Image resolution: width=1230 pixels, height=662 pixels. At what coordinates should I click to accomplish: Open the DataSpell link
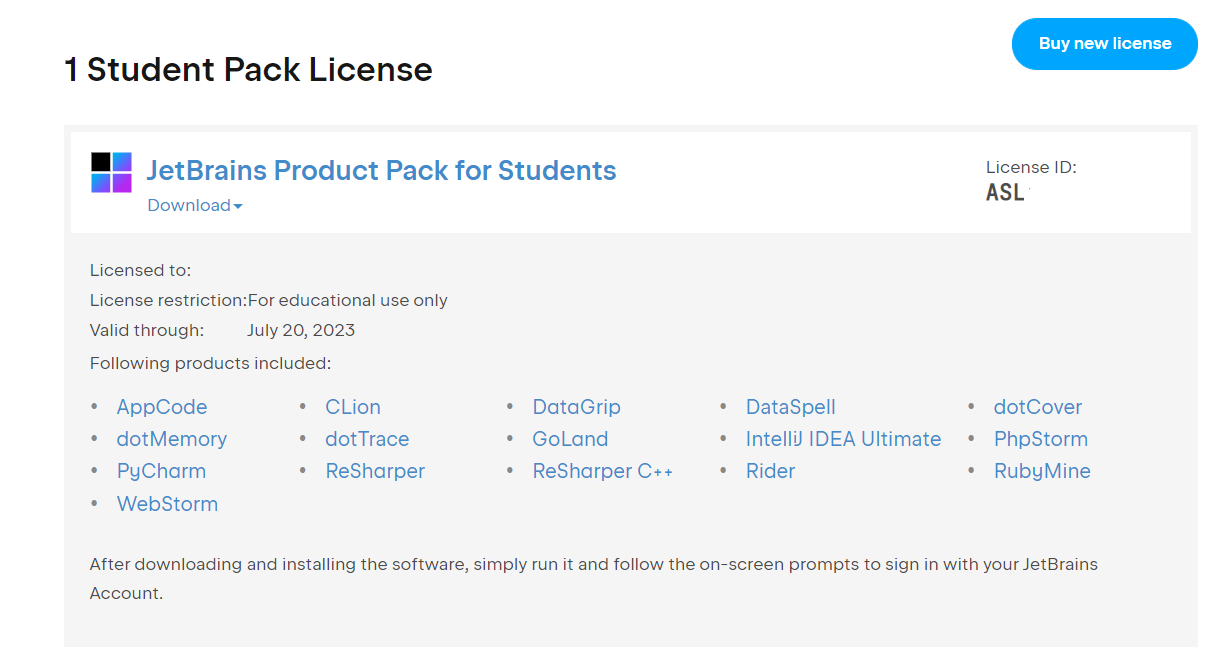coord(790,407)
